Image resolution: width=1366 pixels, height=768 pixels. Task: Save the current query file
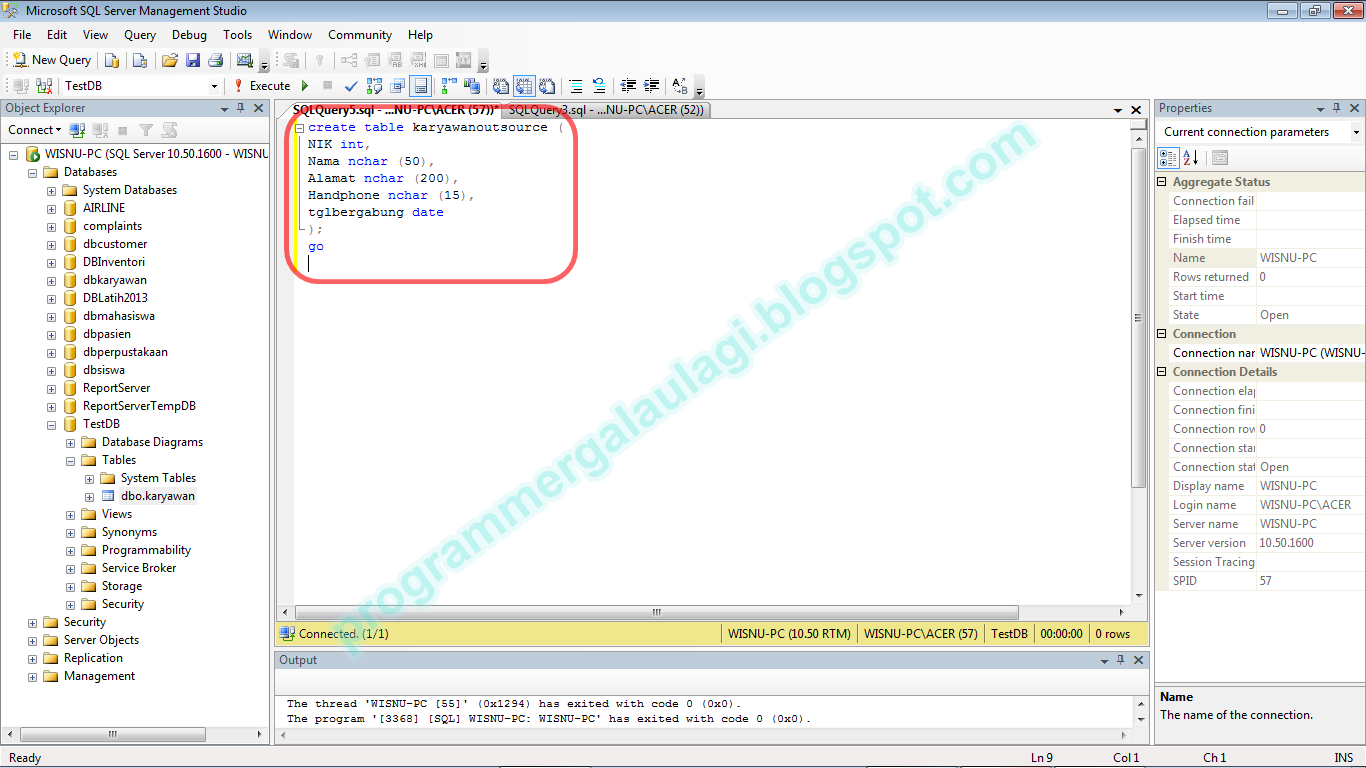[x=192, y=59]
